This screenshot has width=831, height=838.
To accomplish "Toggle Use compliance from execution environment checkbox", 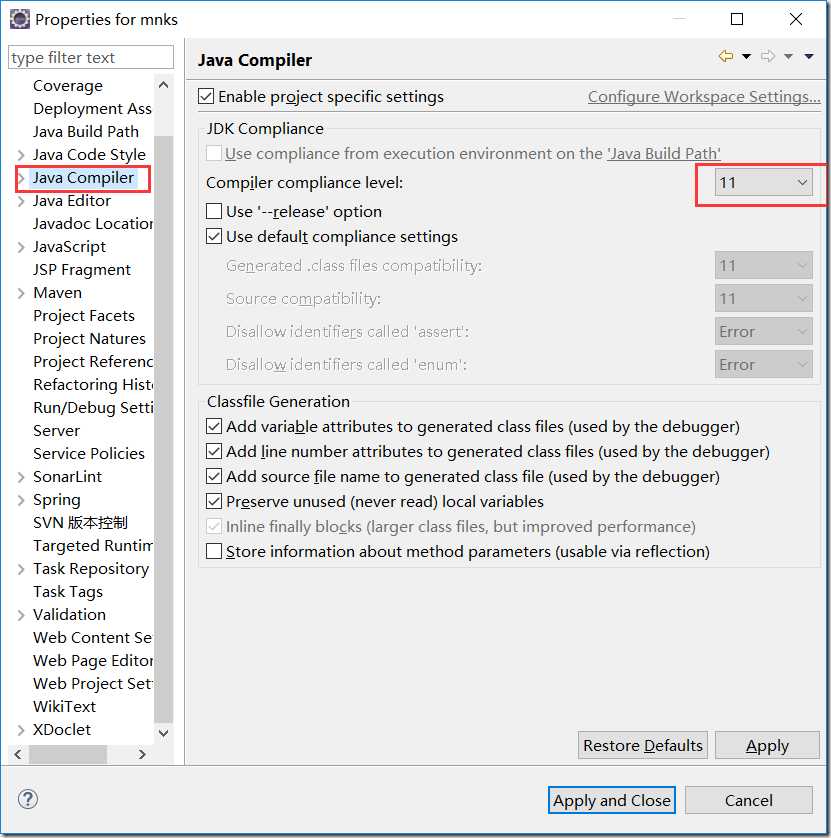I will (x=214, y=153).
